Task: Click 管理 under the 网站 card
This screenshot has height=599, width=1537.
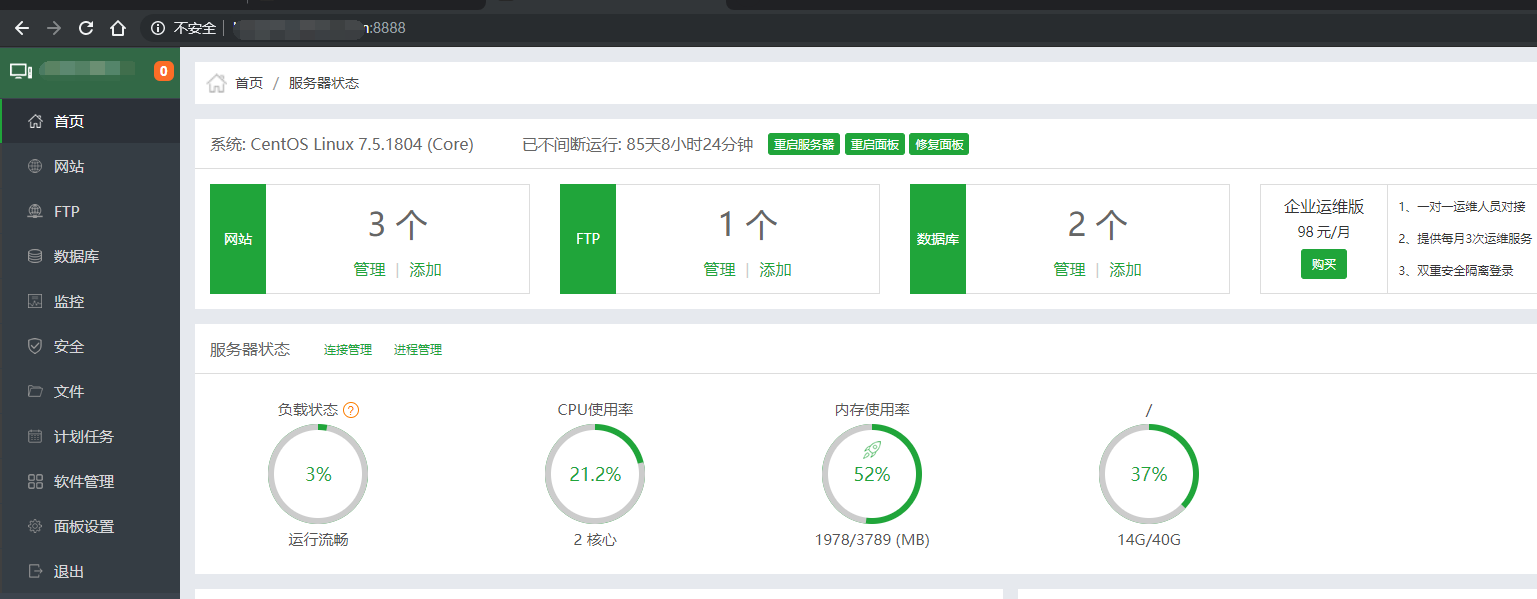Action: (369, 270)
